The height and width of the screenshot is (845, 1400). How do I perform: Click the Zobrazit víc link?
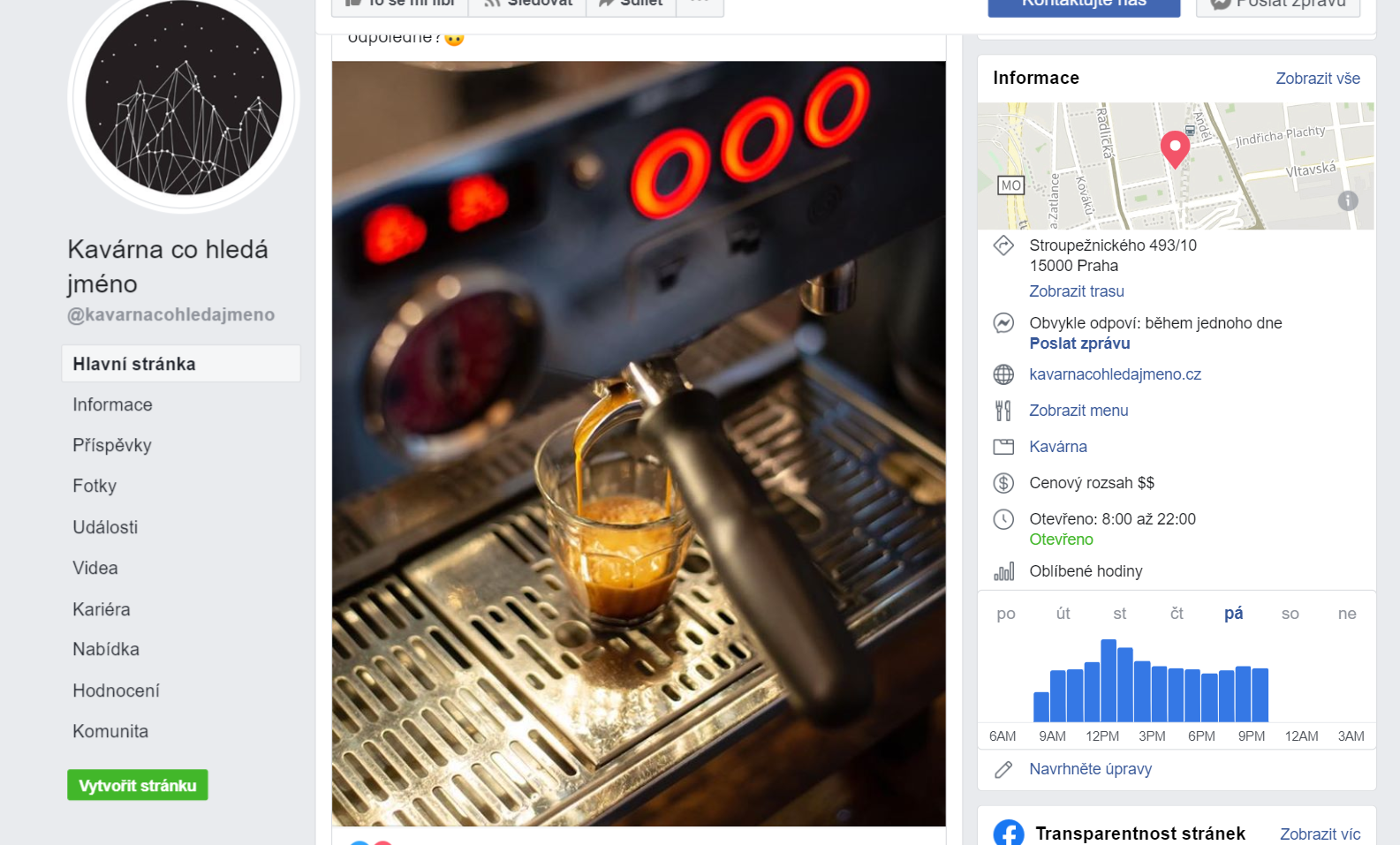(x=1320, y=834)
